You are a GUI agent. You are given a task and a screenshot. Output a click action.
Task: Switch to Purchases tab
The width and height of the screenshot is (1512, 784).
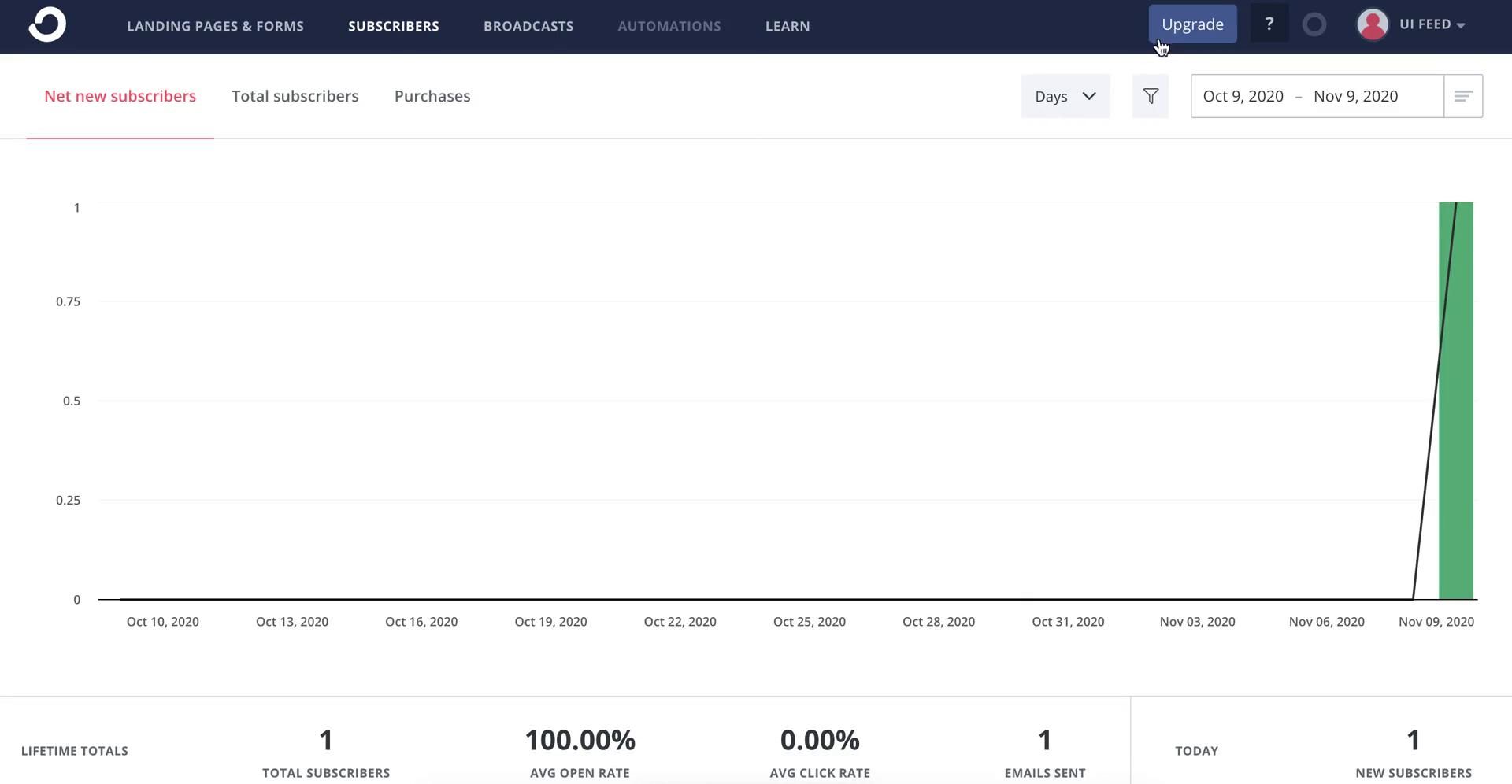pos(432,96)
